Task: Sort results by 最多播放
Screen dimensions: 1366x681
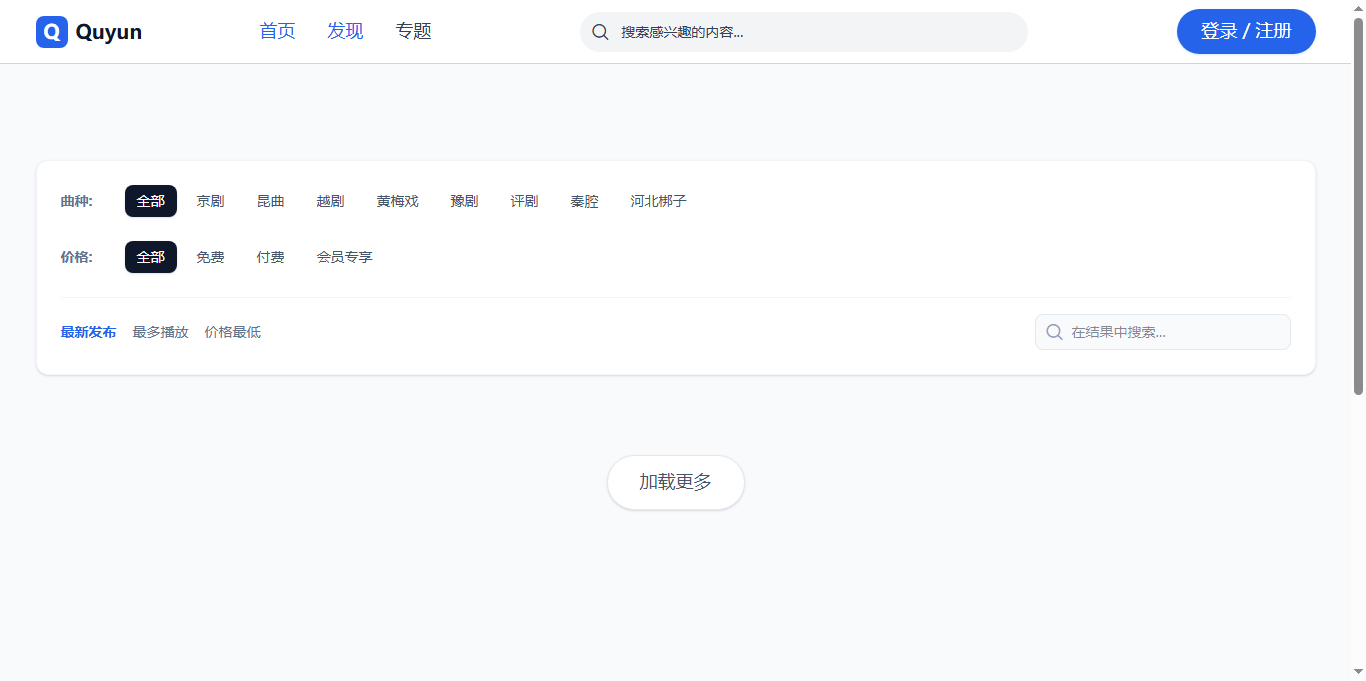Action: 160,332
